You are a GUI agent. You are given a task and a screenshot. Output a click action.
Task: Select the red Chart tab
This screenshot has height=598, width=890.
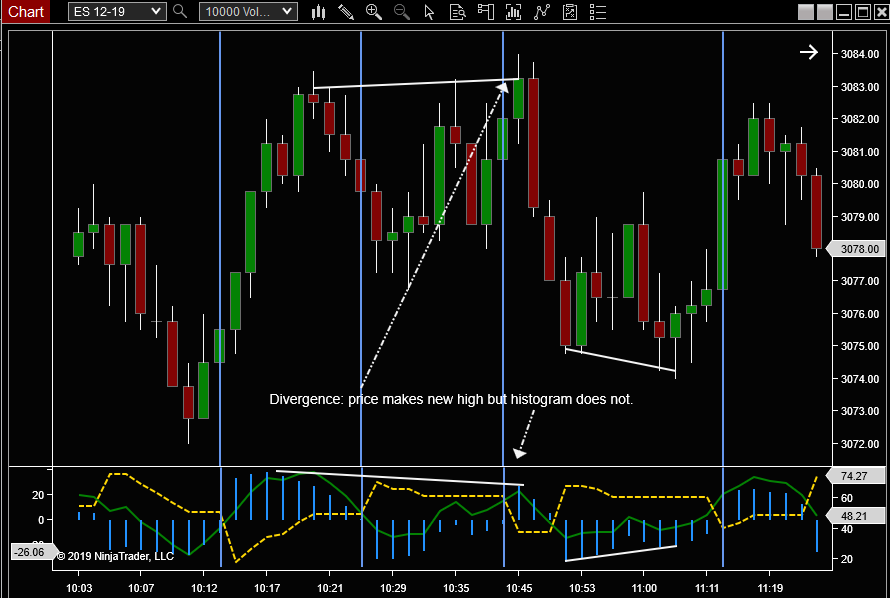[x=25, y=12]
